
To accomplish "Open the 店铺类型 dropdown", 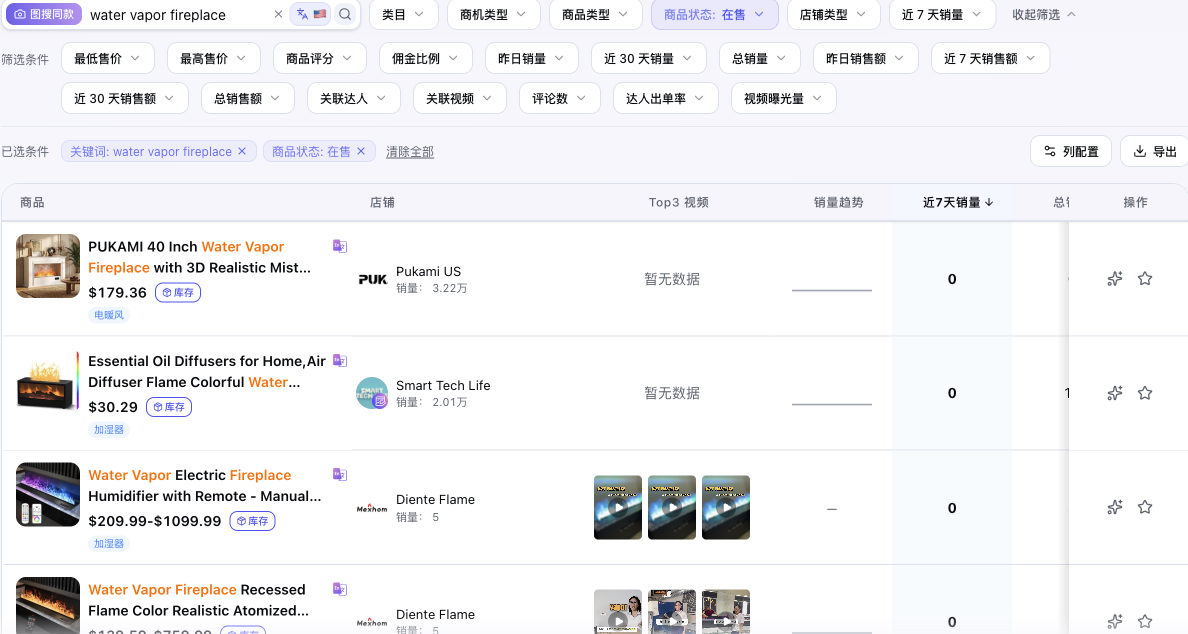I will coord(833,14).
